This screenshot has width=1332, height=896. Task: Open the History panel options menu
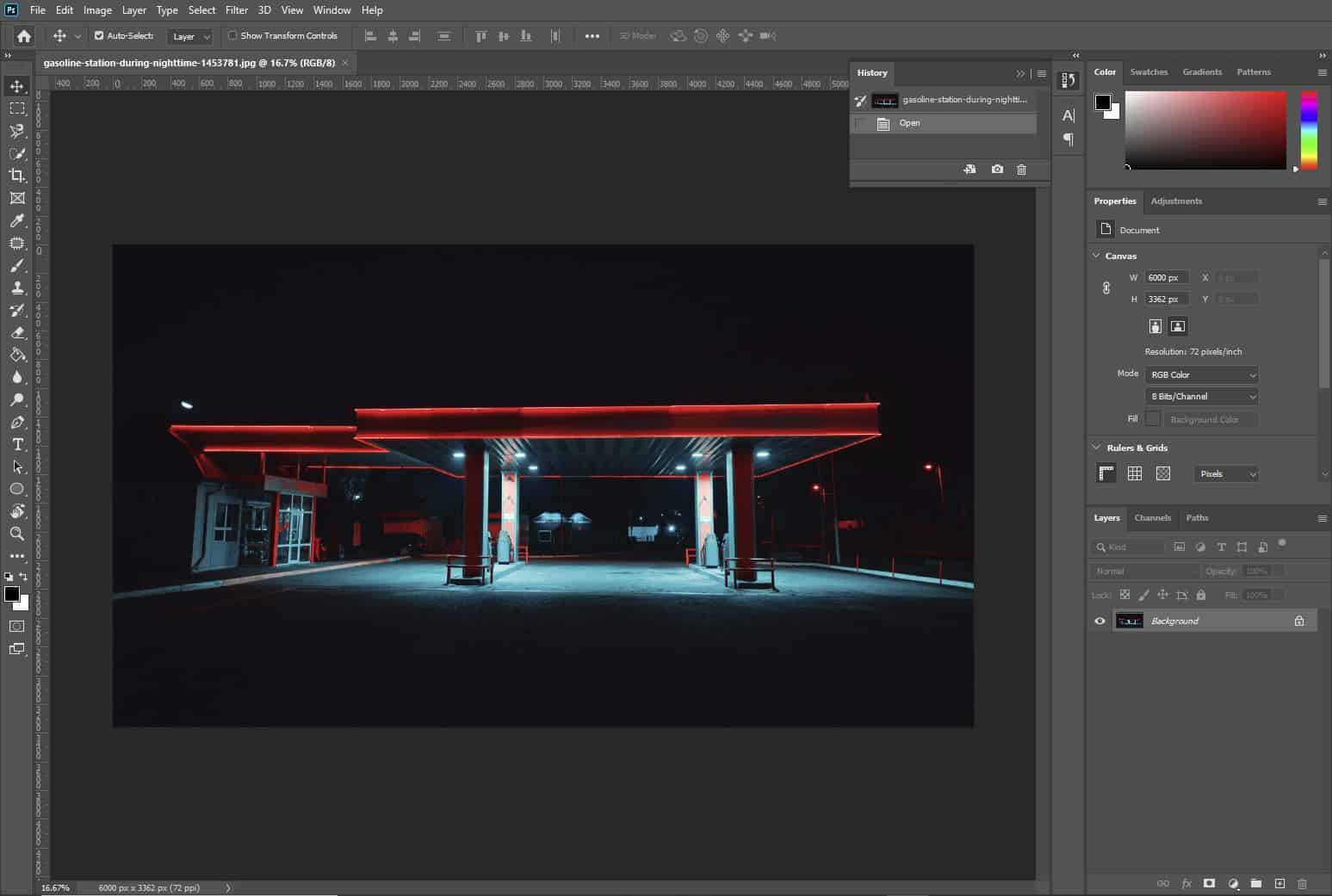(1041, 73)
